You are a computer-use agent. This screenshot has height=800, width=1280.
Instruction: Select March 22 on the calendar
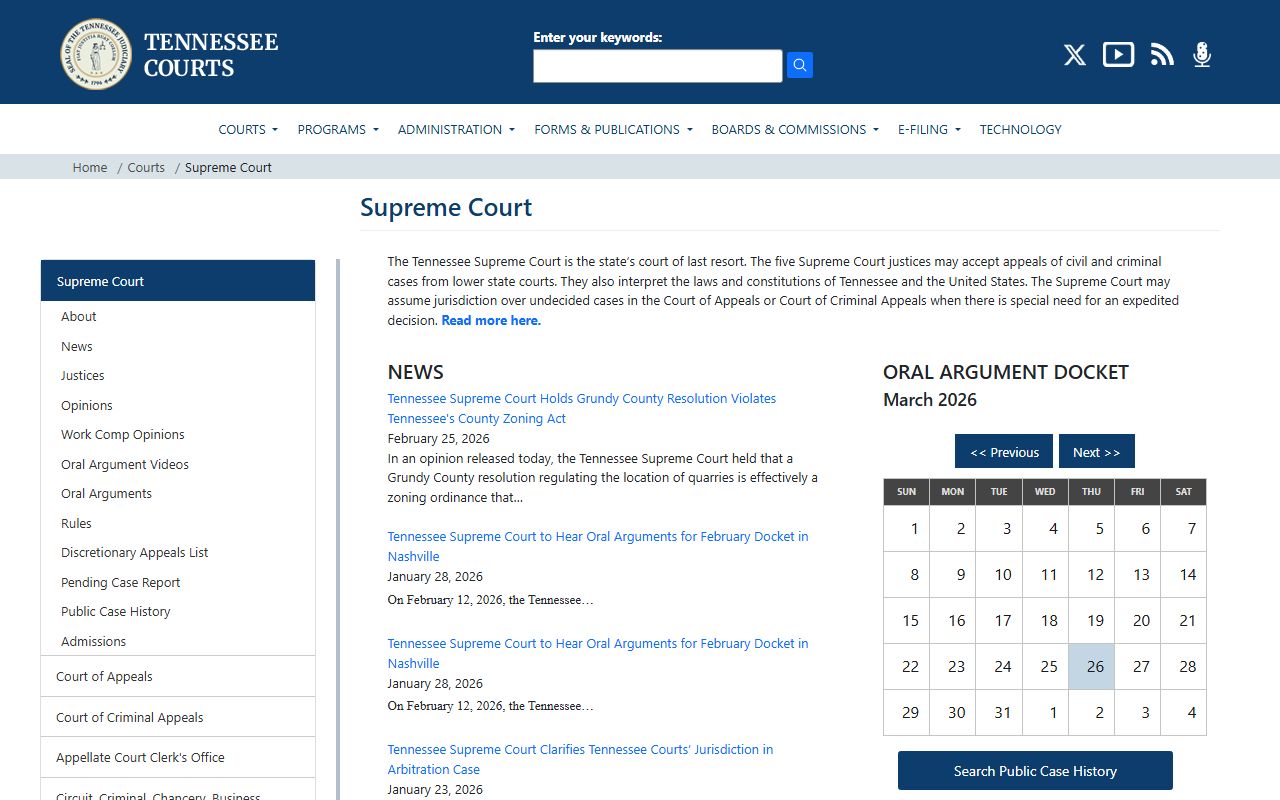tap(907, 666)
